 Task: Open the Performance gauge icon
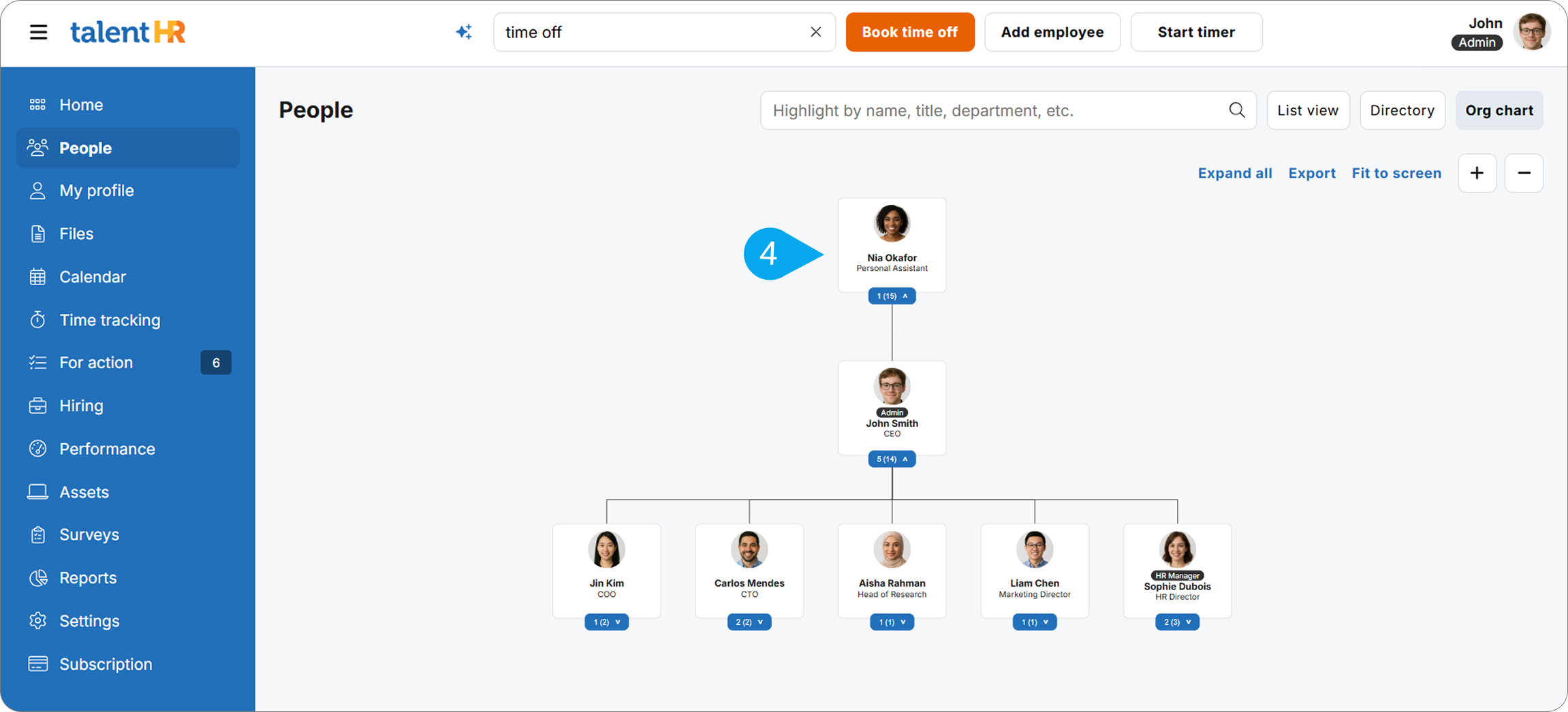[37, 448]
